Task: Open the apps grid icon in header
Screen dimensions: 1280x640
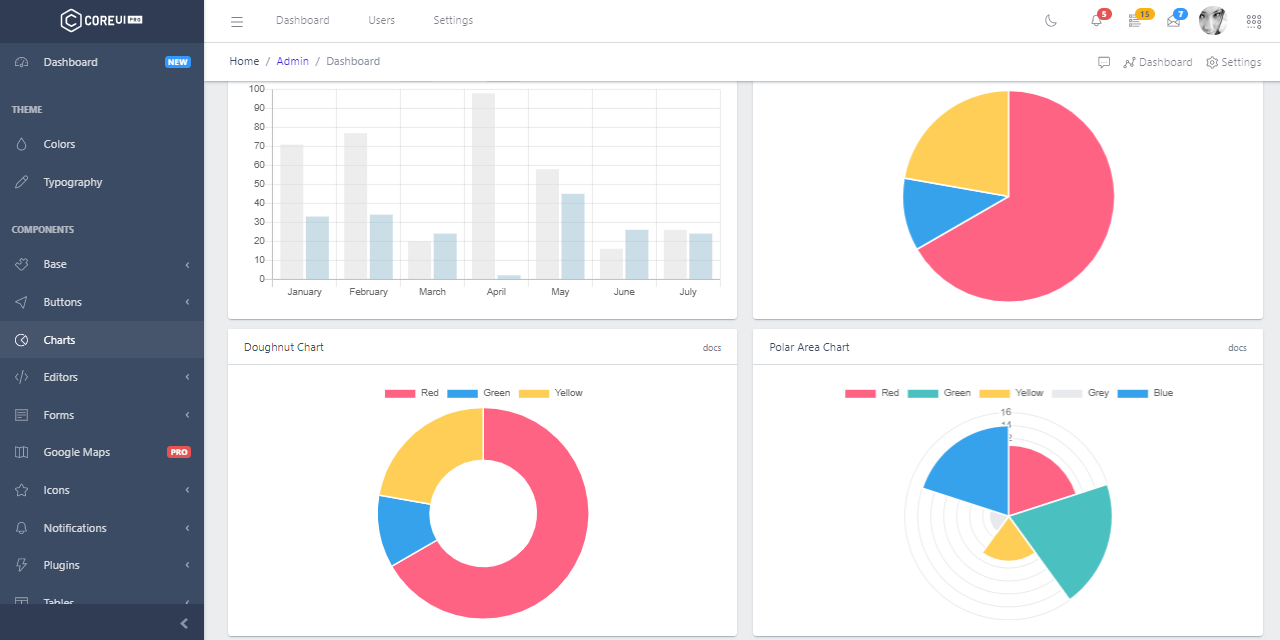Action: pos(1254,21)
